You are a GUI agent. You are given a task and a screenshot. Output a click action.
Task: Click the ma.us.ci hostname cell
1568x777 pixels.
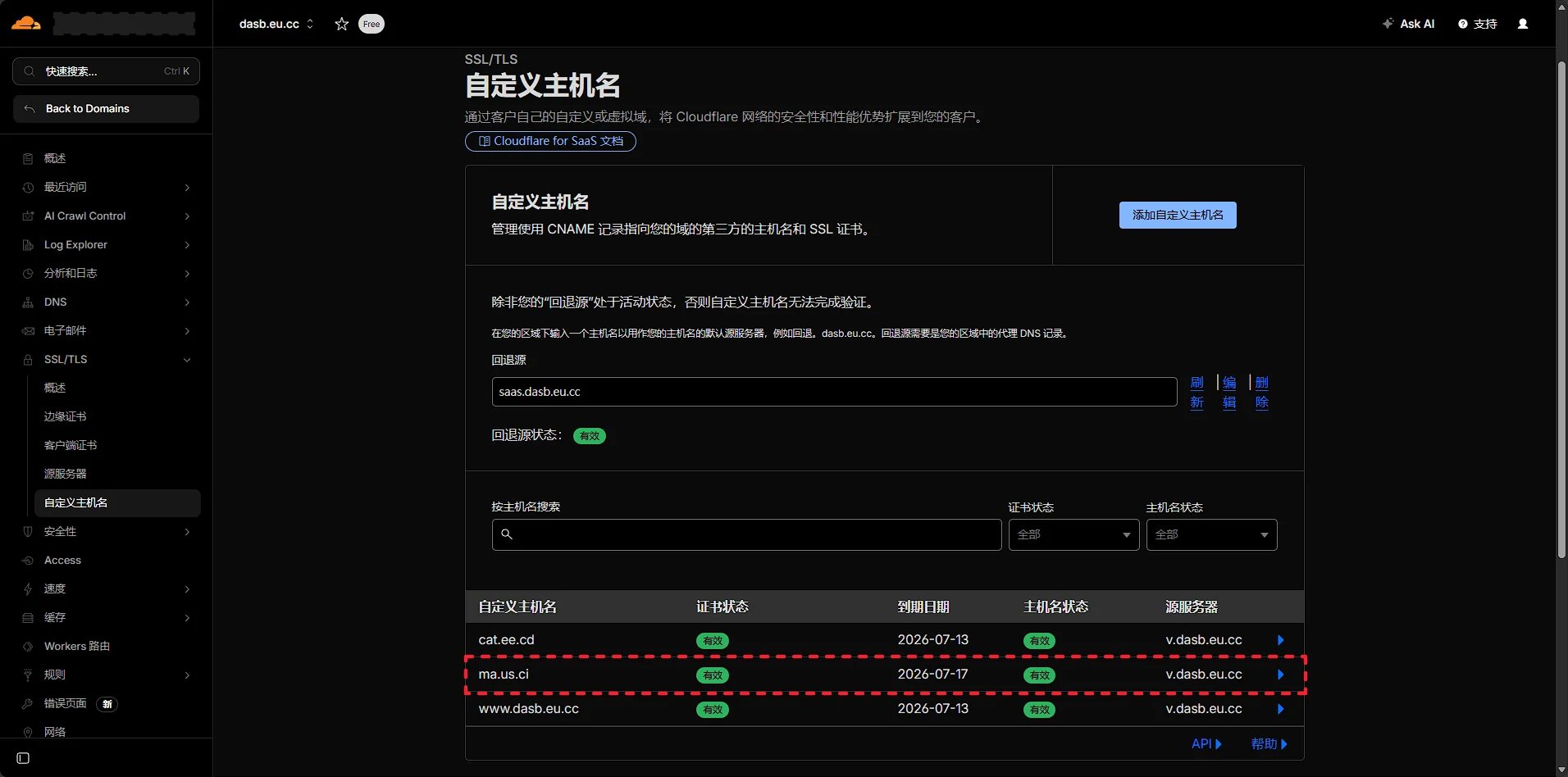[x=504, y=675]
